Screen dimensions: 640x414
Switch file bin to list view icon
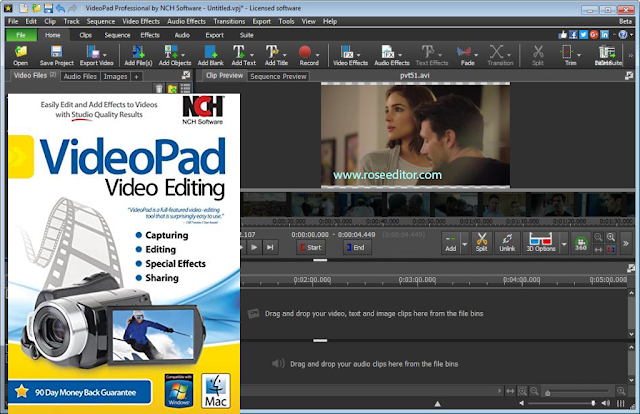pyautogui.click(x=185, y=88)
